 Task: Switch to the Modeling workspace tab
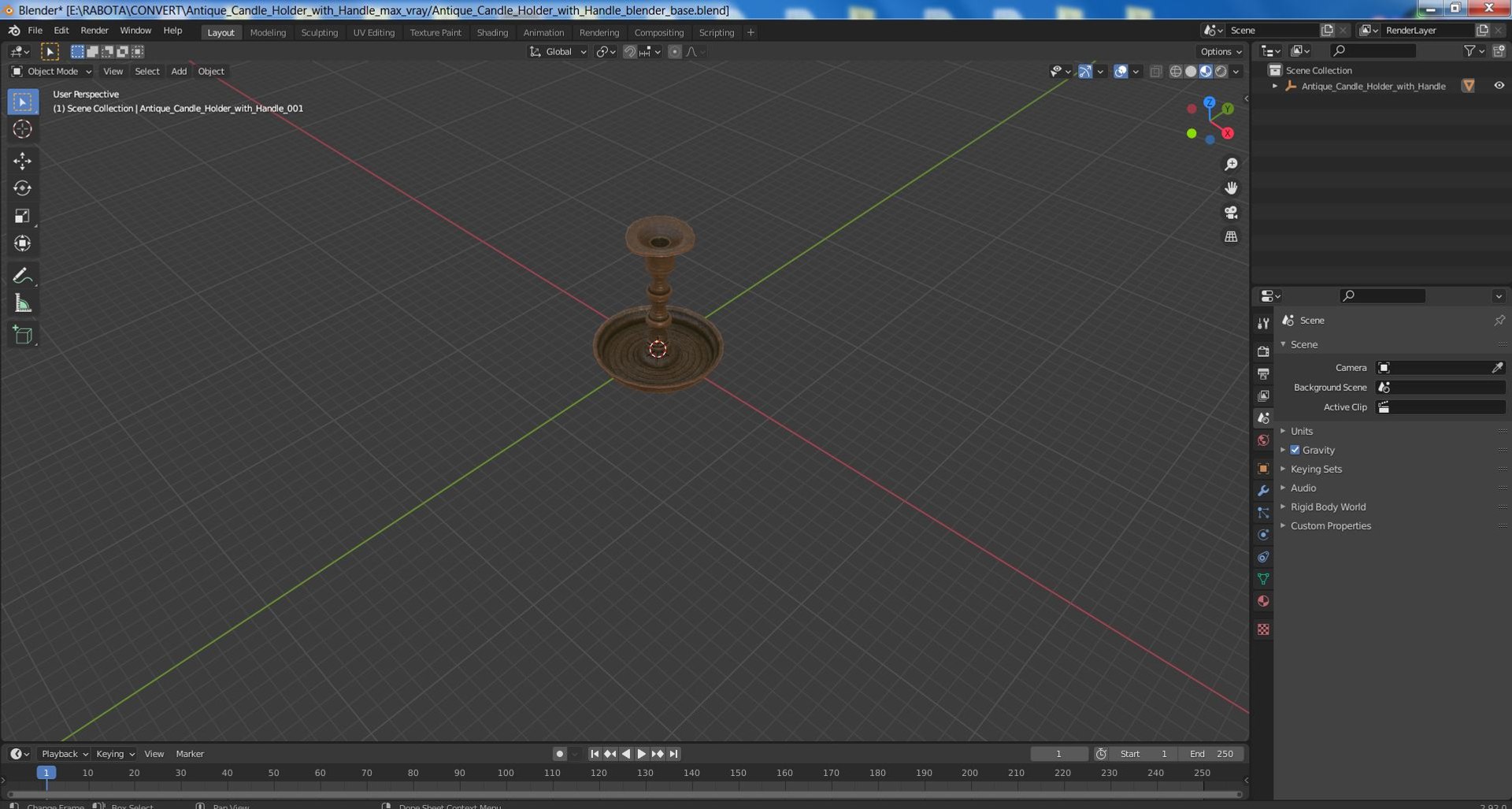tap(268, 32)
